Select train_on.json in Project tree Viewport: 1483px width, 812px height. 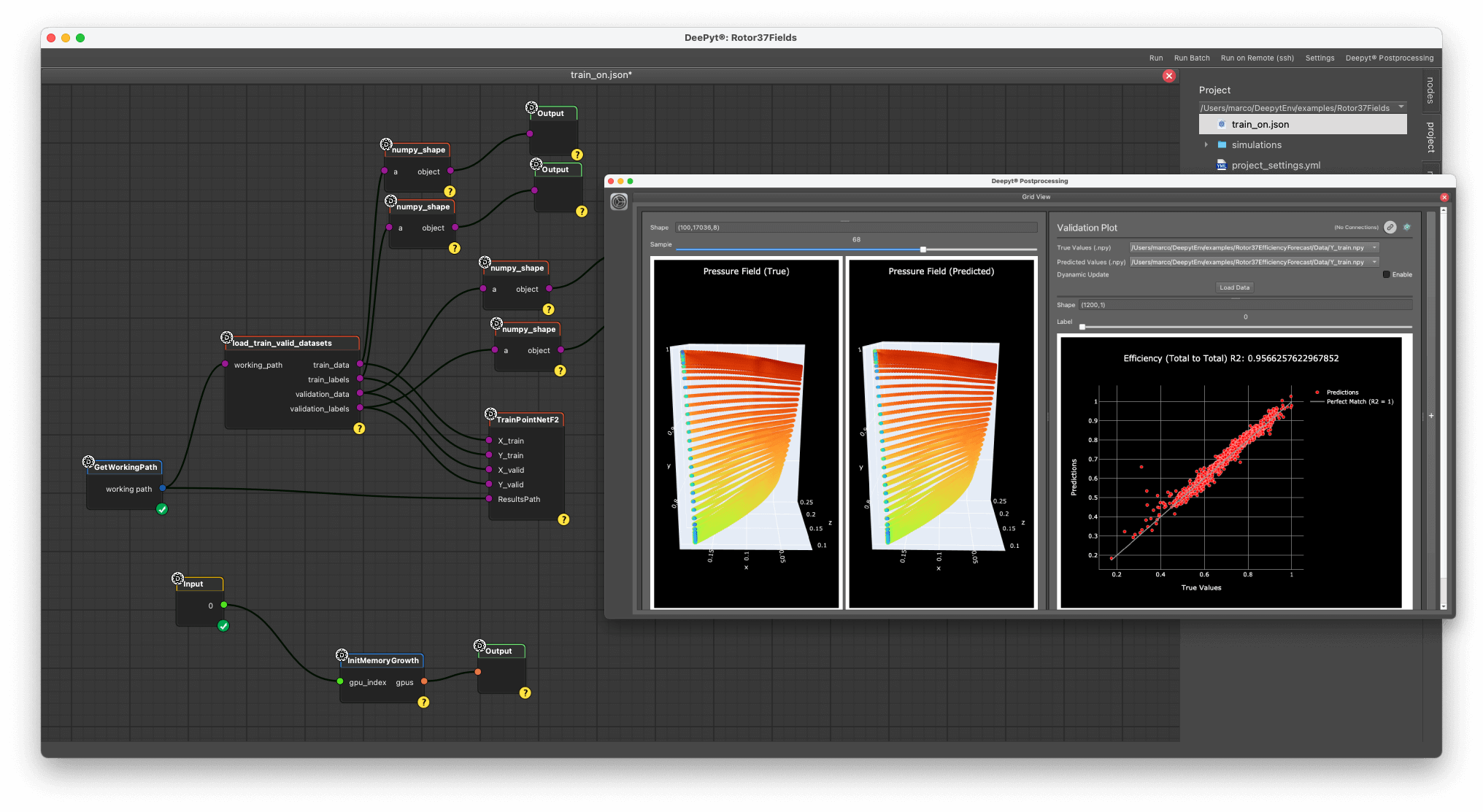pos(1303,125)
